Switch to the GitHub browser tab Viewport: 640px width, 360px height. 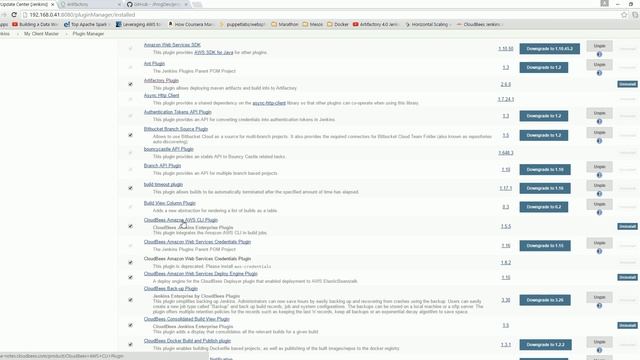click(157, 4)
